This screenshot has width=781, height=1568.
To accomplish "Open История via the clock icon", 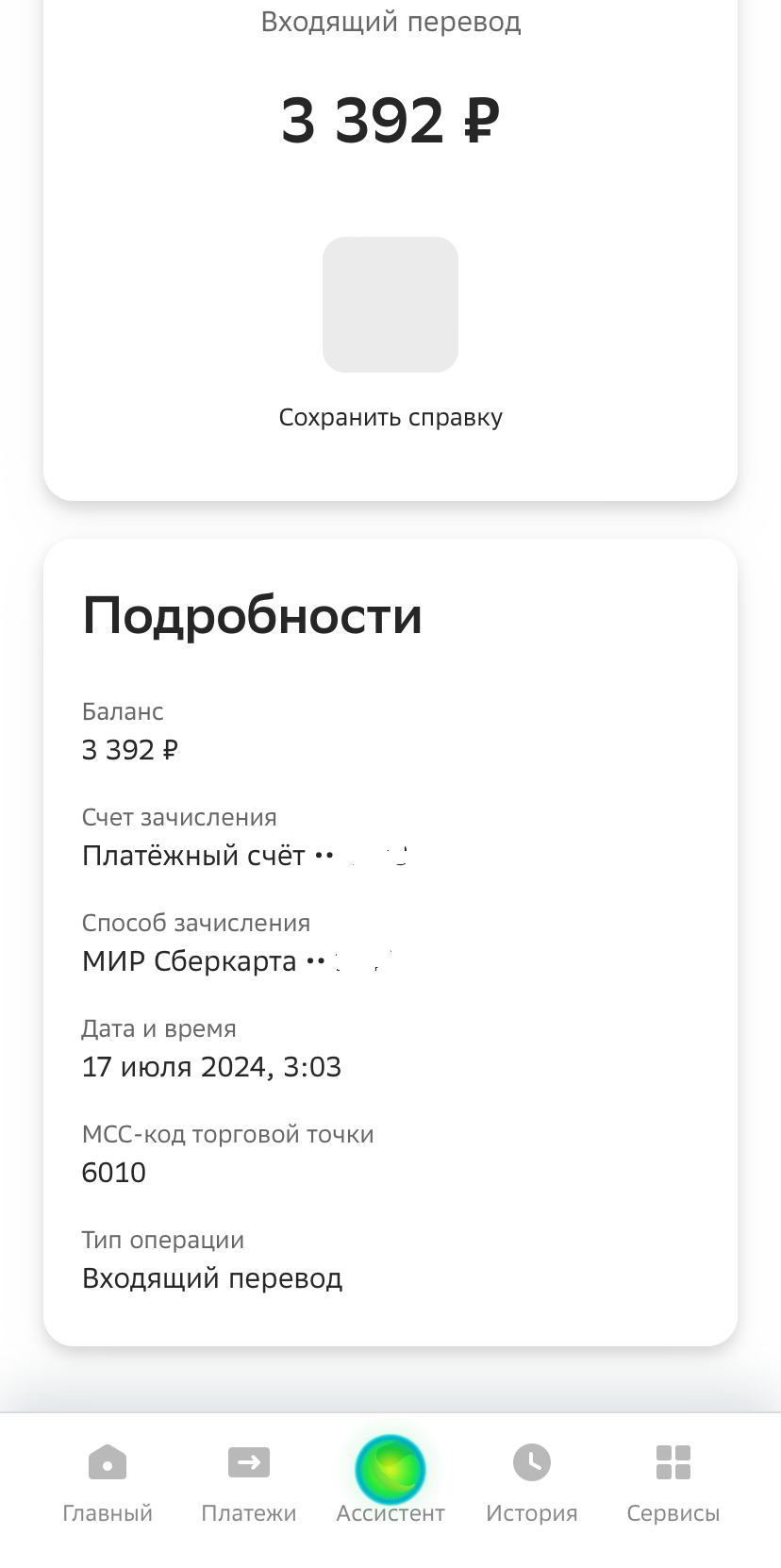I will pyautogui.click(x=532, y=1462).
